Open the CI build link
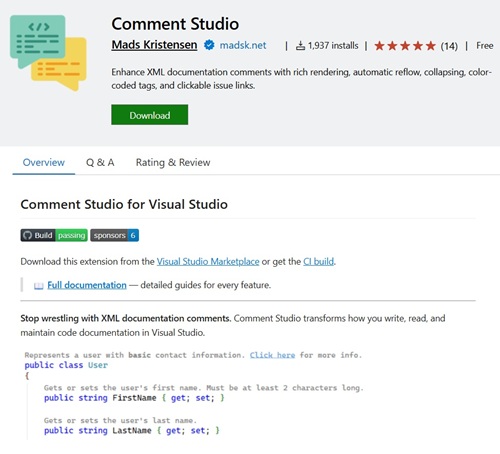This screenshot has width=500, height=454. point(318,262)
